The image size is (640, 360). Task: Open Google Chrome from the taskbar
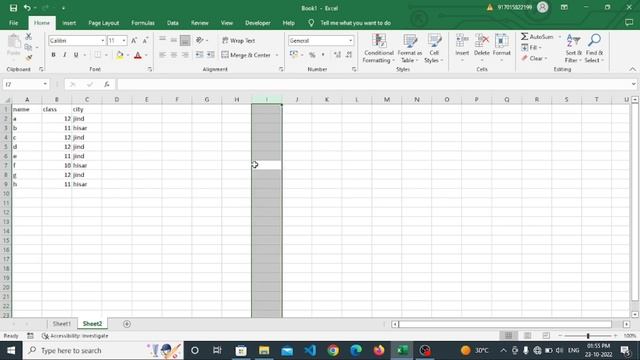click(333, 350)
